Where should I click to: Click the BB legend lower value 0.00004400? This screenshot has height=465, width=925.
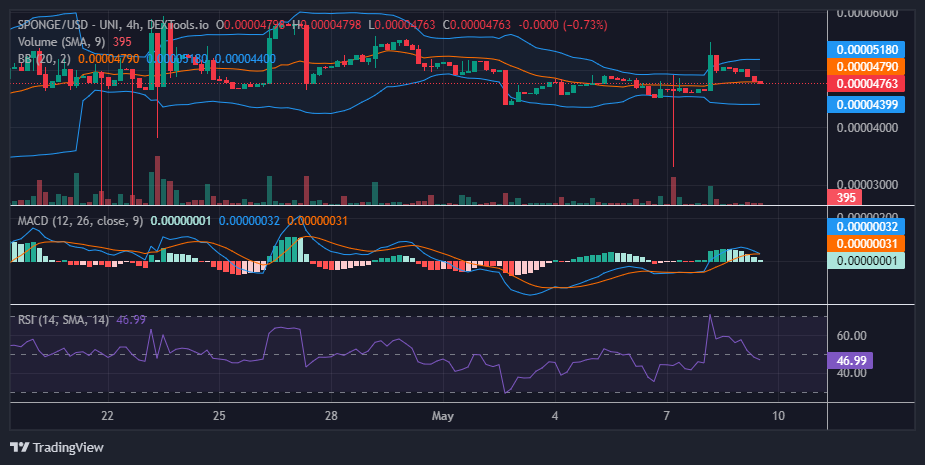coord(245,59)
